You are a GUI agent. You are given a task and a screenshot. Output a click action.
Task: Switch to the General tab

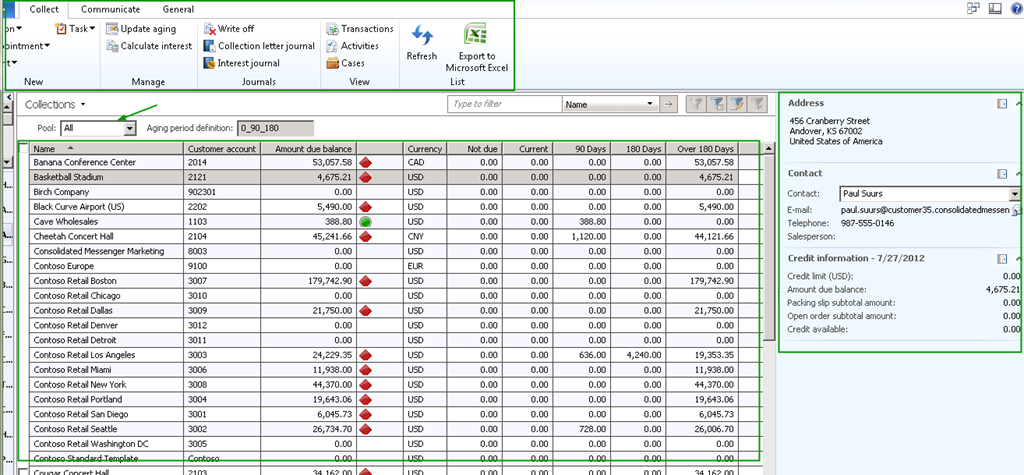coord(178,8)
